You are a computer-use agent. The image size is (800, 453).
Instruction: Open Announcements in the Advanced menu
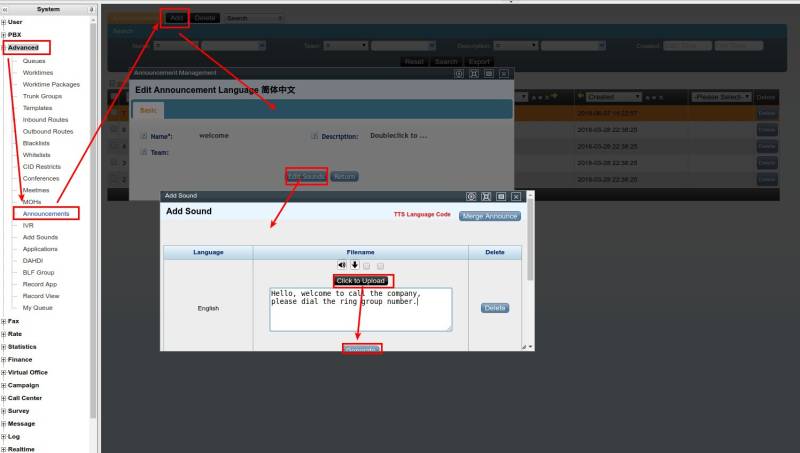pyautogui.click(x=46, y=213)
